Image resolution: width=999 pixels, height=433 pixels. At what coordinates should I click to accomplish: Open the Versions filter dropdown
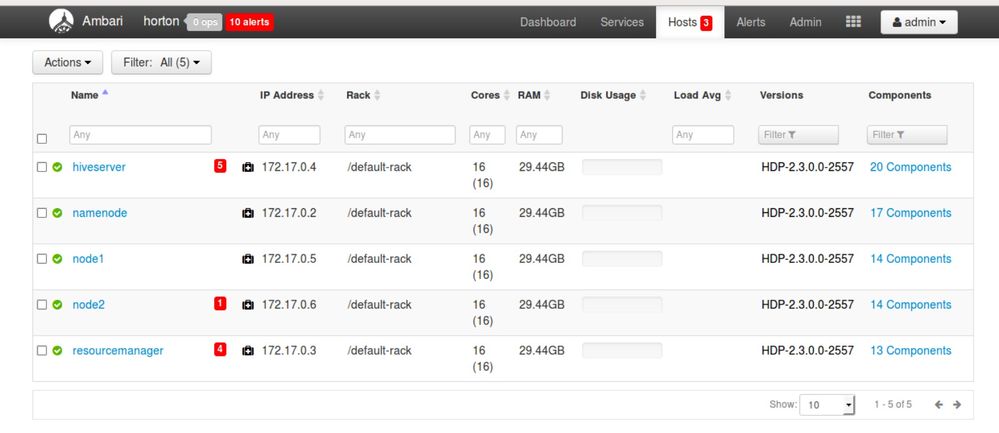798,135
